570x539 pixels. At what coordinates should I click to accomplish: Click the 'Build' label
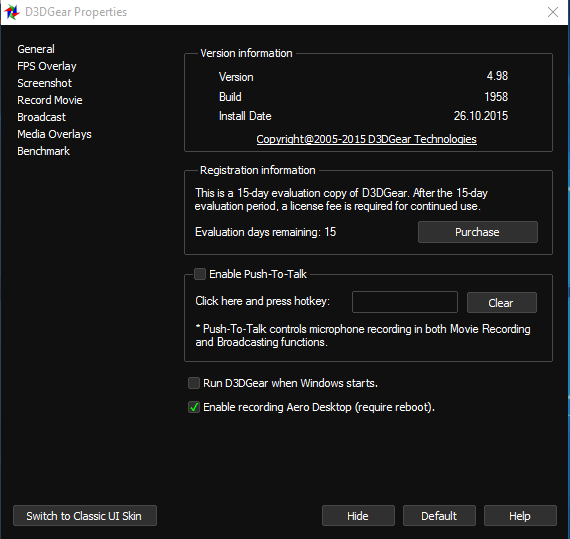coord(230,97)
